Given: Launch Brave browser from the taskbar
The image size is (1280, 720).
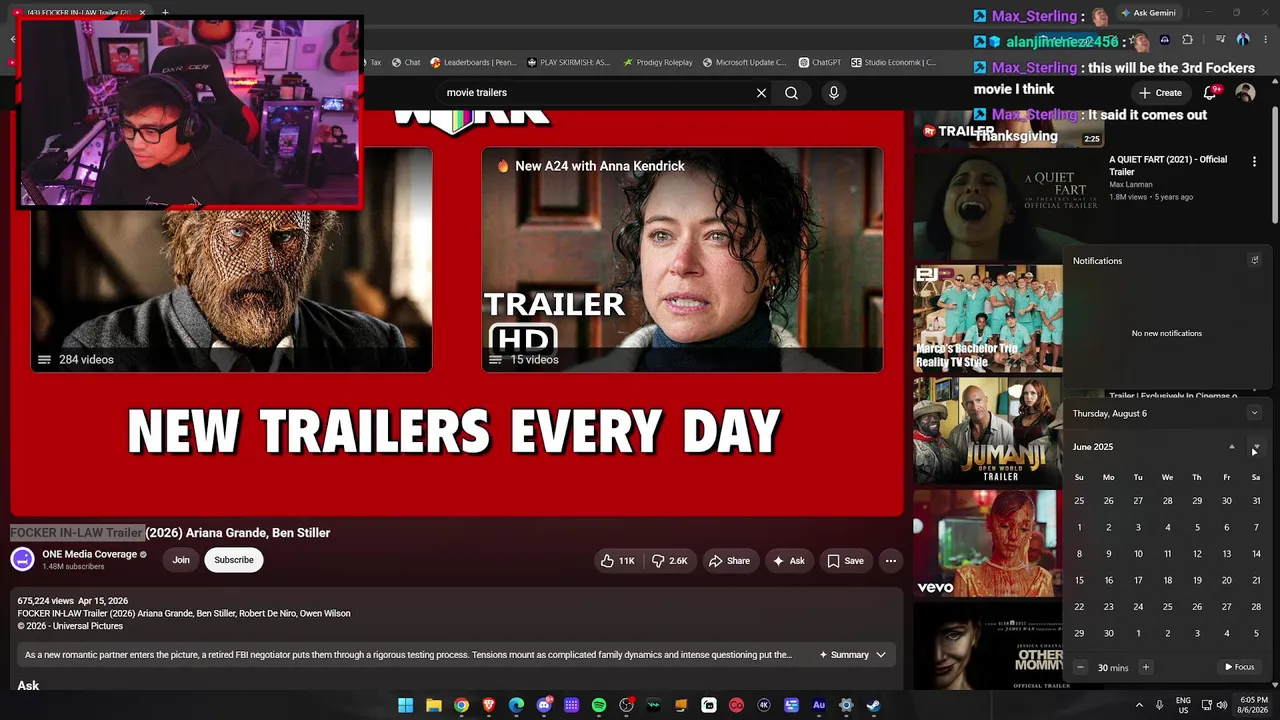Looking at the screenshot, I should click(x=488, y=705).
